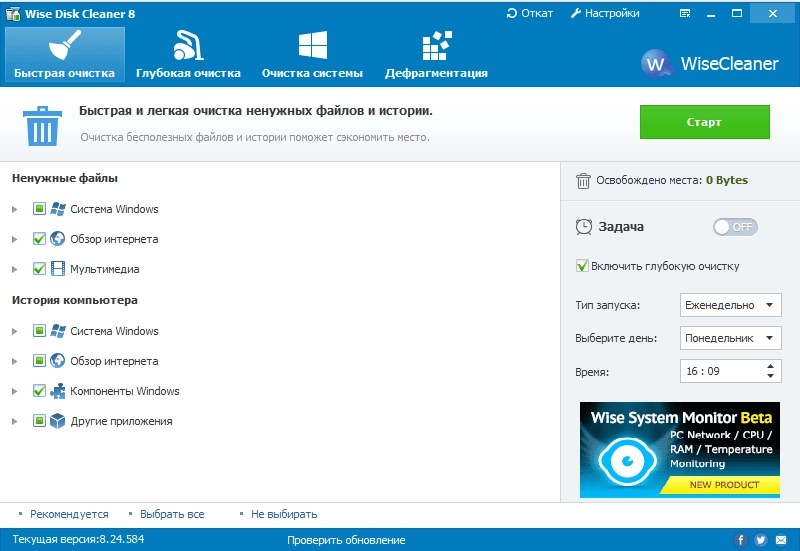This screenshot has width=800, height=551.
Task: Click Windows flag icon in История компьютера
Action: (58, 331)
